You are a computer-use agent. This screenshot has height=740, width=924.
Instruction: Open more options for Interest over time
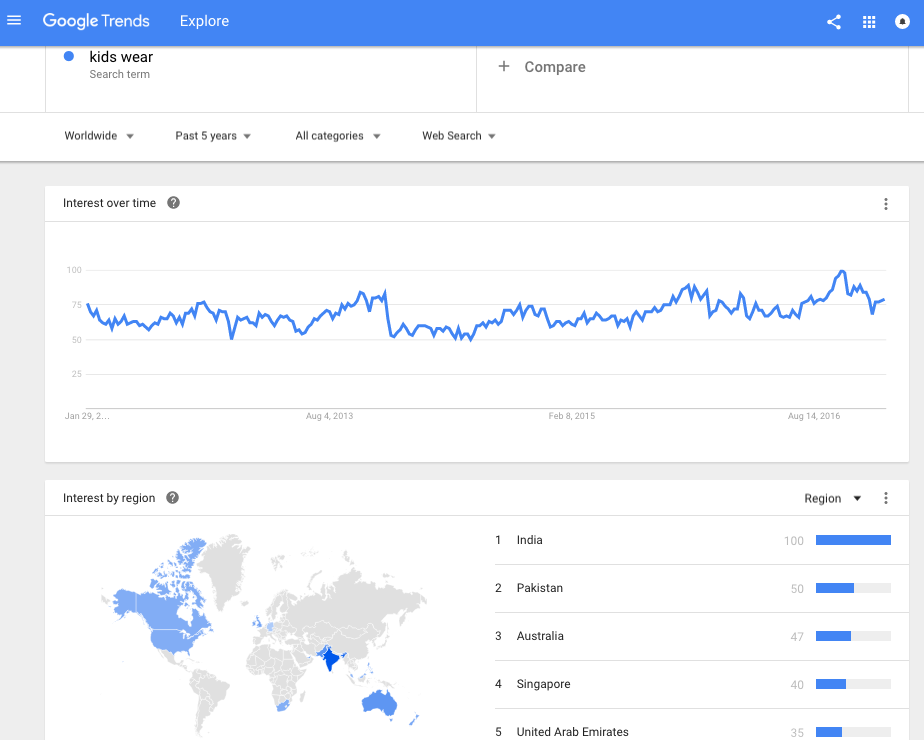[885, 204]
